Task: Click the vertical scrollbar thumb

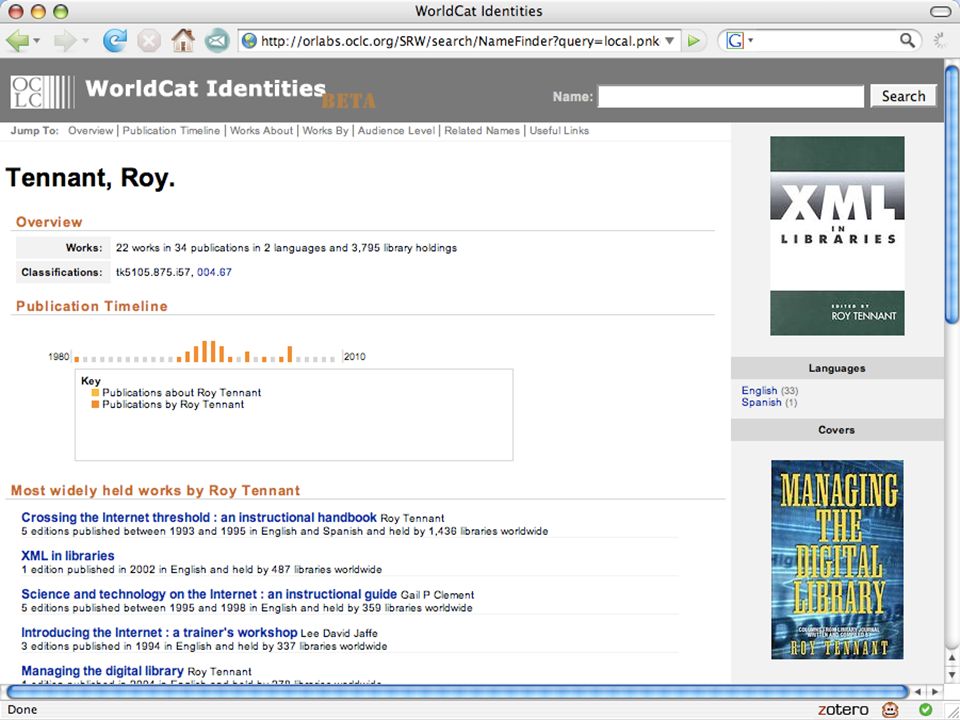Action: click(x=952, y=193)
